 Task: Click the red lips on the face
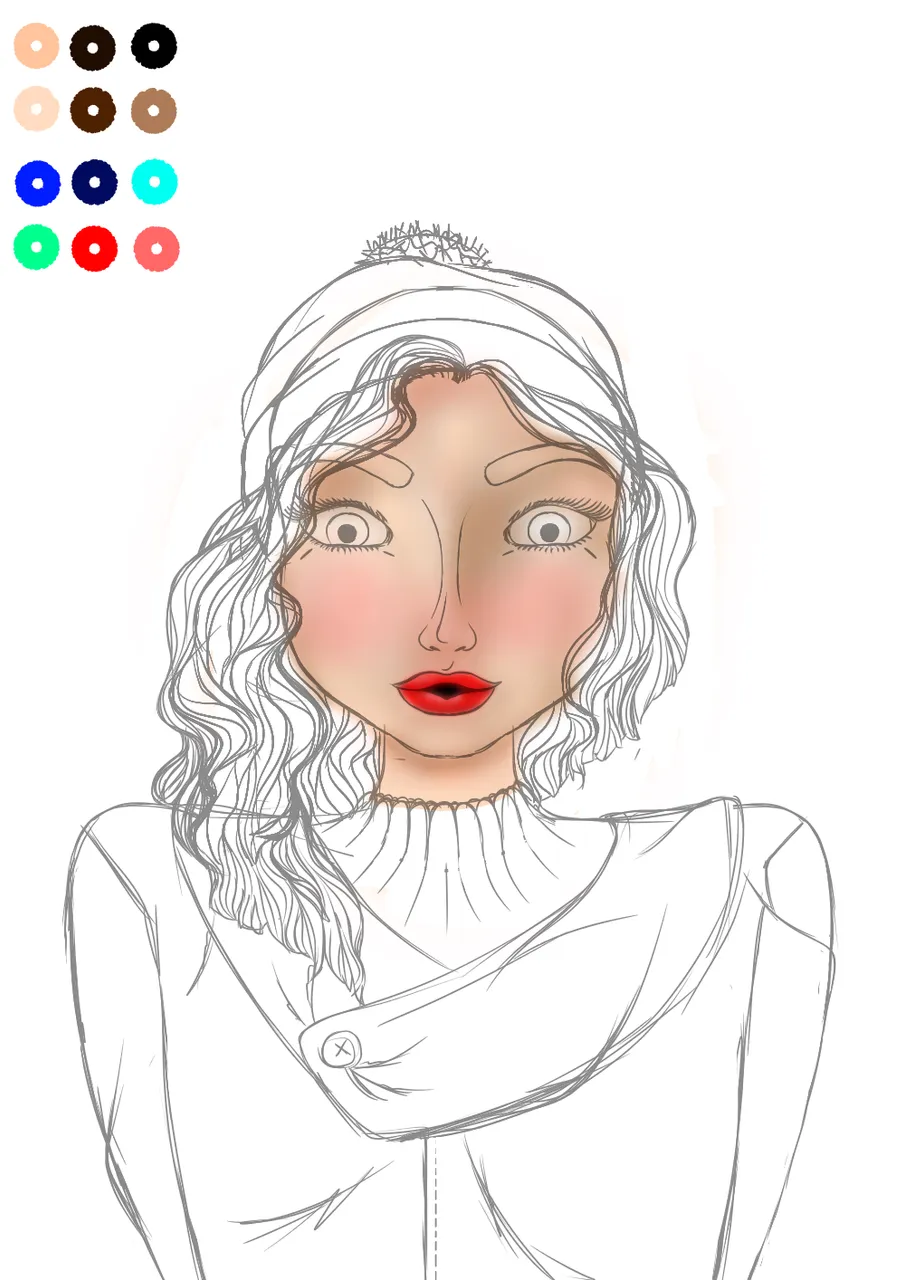pos(446,692)
